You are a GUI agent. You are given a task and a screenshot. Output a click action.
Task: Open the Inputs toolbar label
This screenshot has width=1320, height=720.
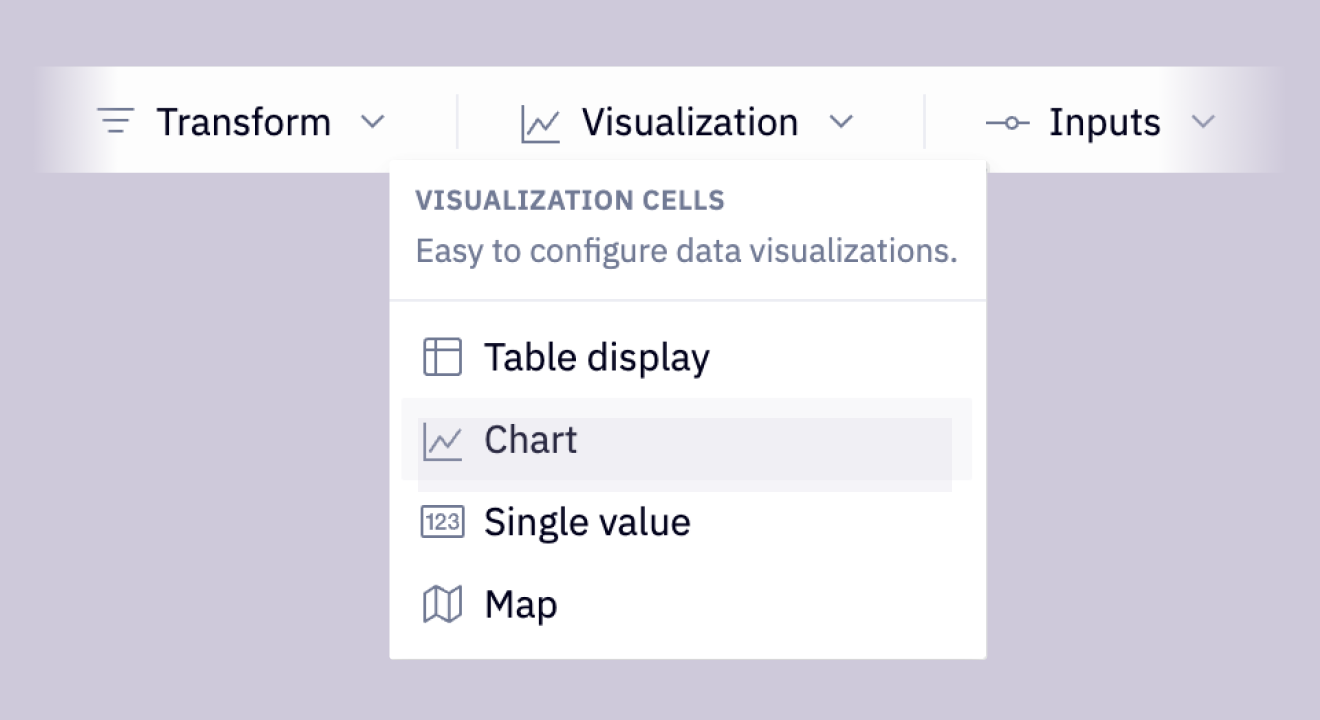1104,122
